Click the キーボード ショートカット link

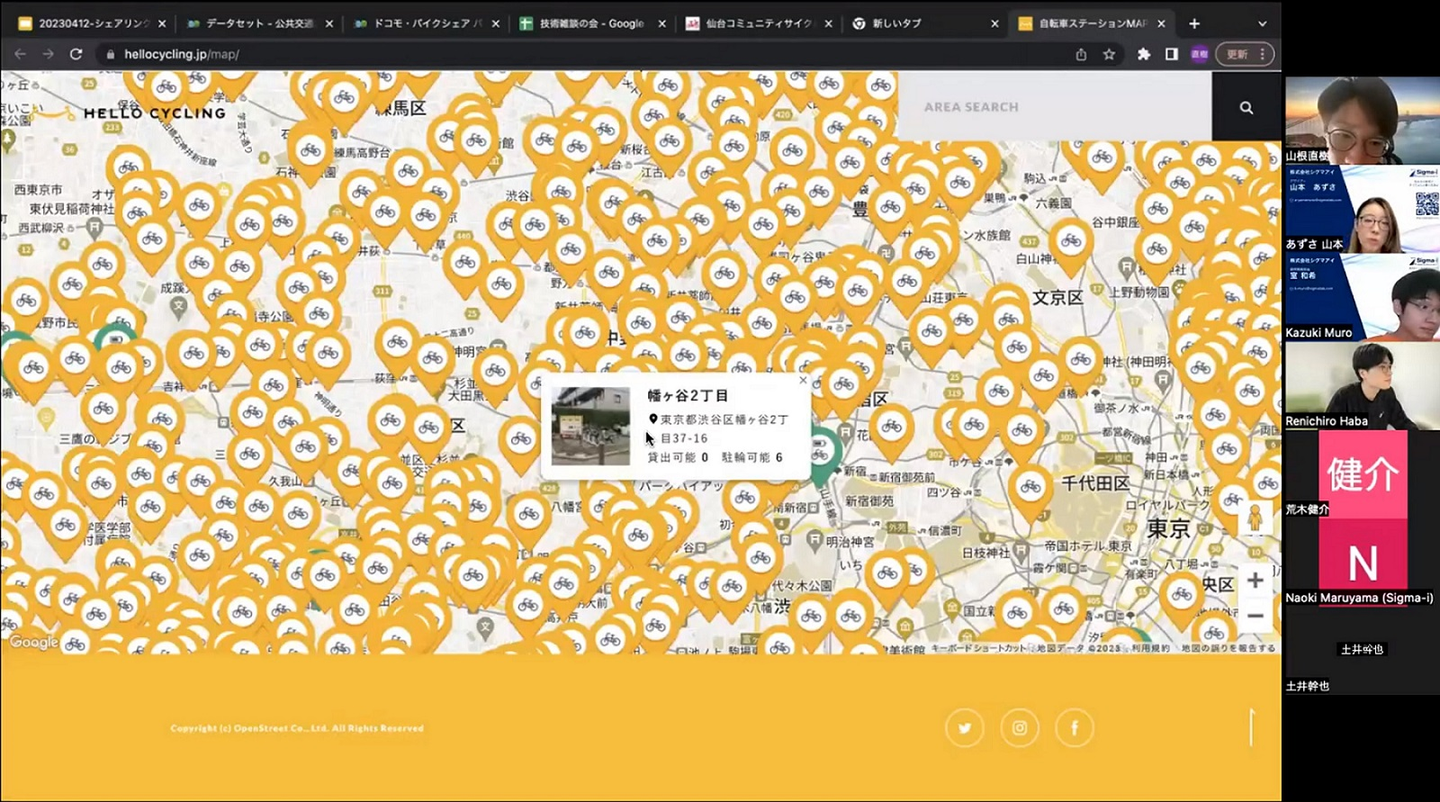pyautogui.click(x=978, y=648)
